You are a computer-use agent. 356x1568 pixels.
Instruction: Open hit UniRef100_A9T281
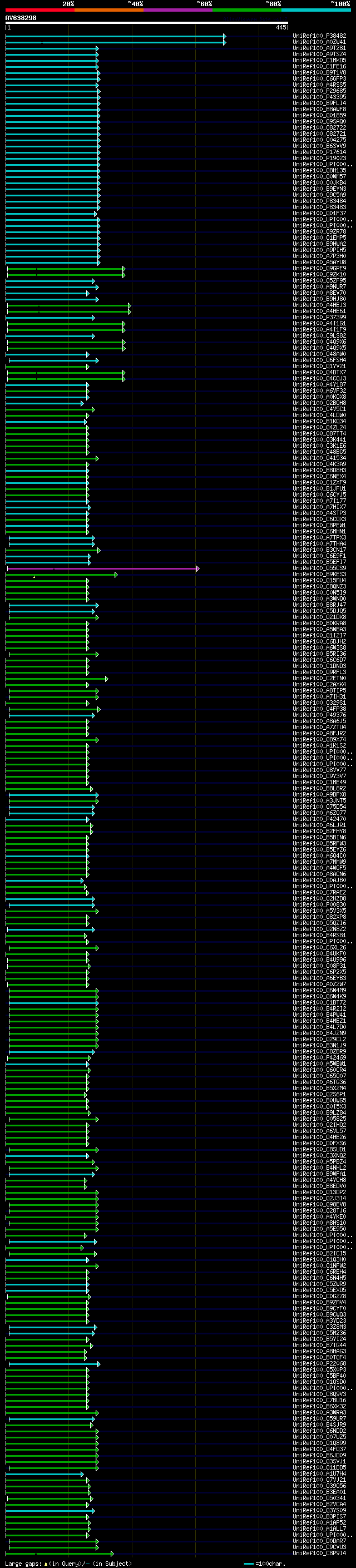point(319,48)
